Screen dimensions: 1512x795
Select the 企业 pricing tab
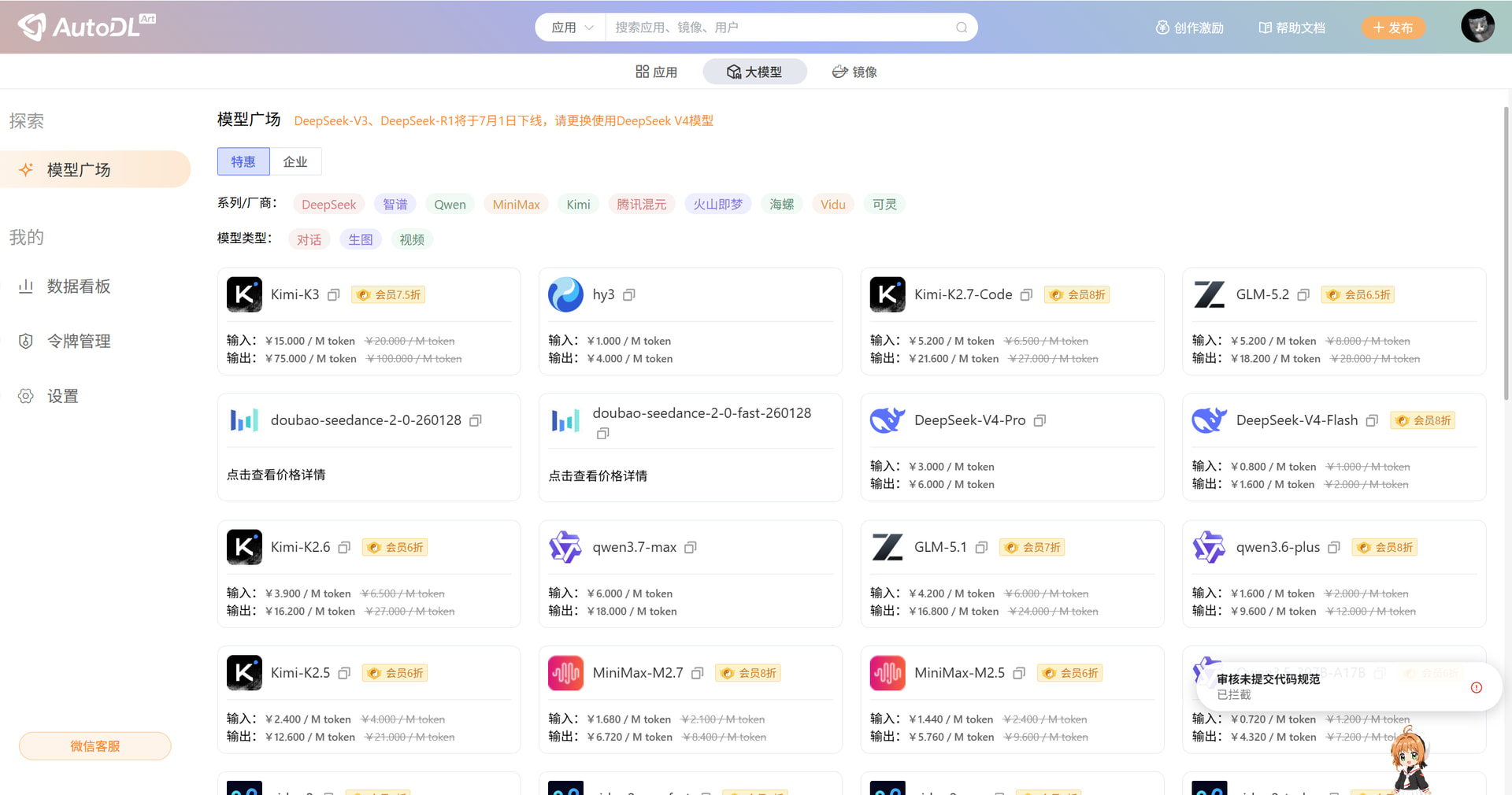295,162
